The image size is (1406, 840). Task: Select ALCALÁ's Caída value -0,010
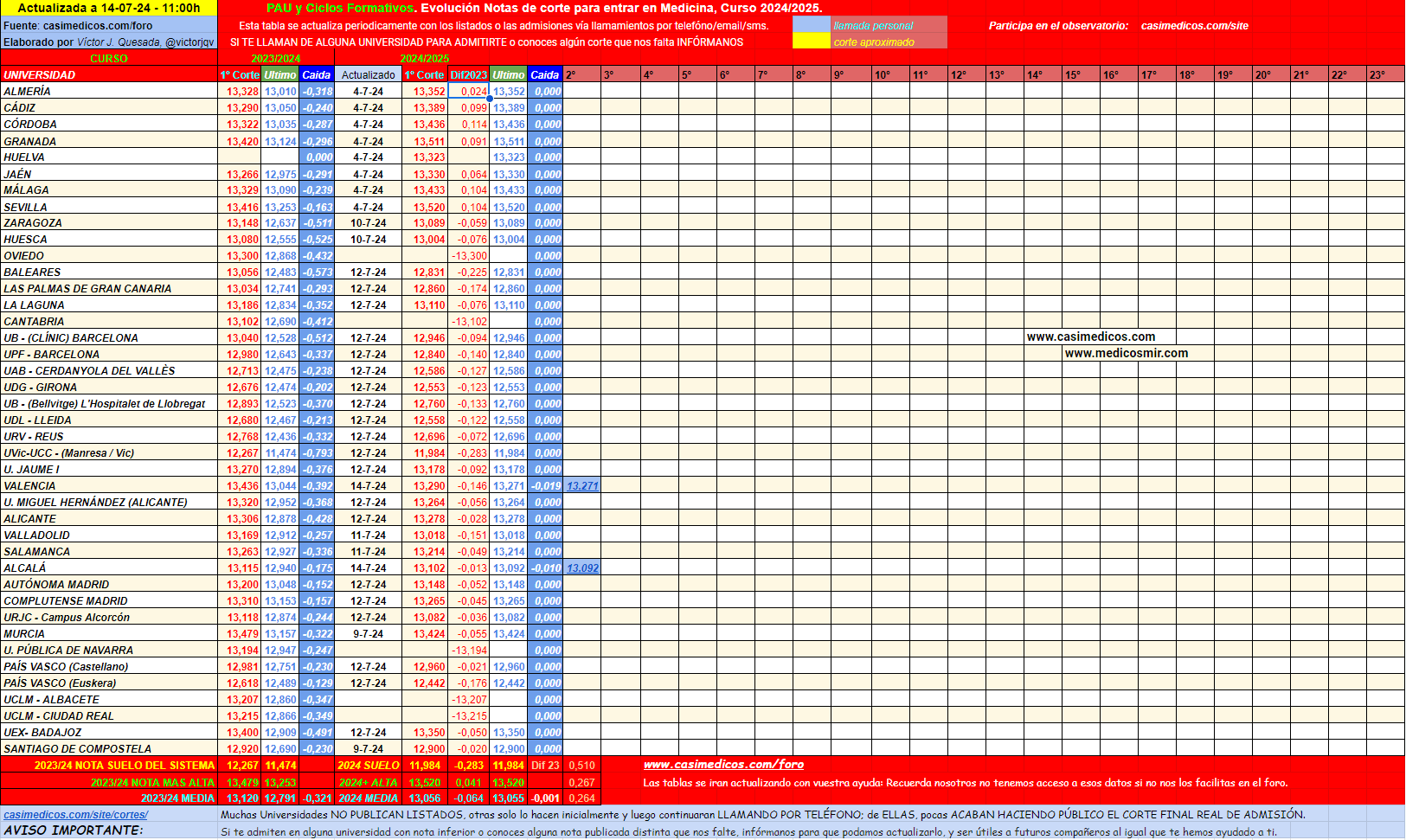pyautogui.click(x=545, y=568)
